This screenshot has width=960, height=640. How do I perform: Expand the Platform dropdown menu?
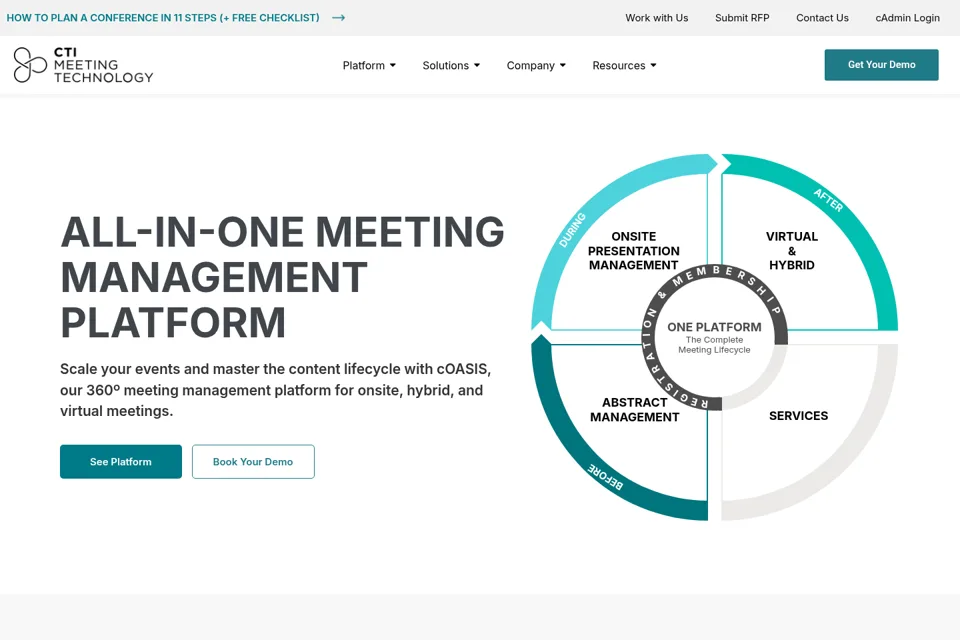369,66
